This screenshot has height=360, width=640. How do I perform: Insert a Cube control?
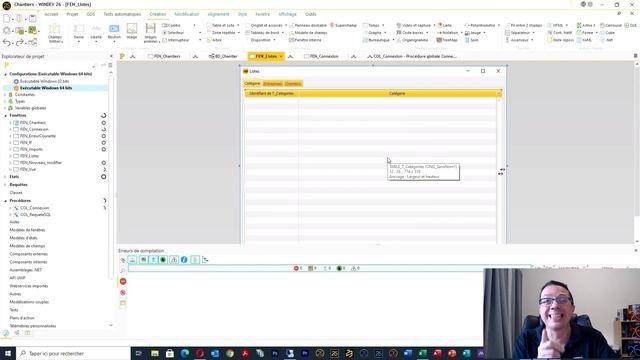[x=607, y=33]
